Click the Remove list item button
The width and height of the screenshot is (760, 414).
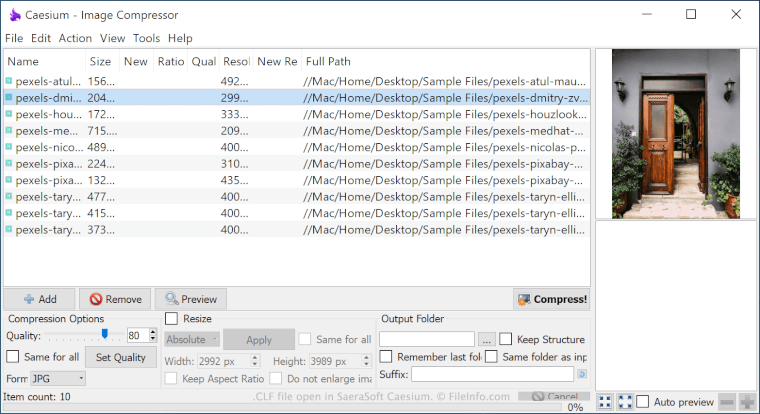coord(115,299)
